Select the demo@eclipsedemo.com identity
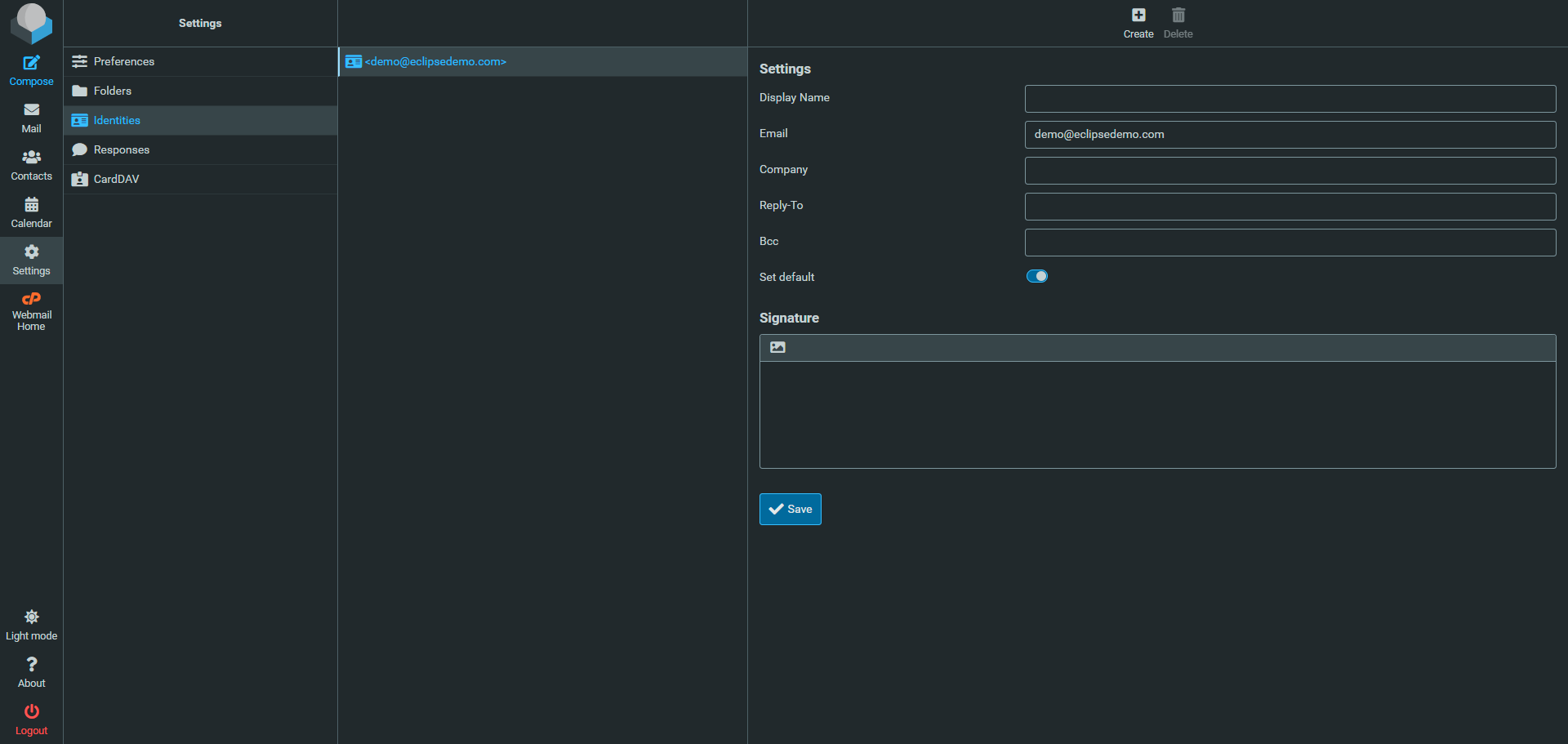The height and width of the screenshot is (744, 1568). [436, 61]
